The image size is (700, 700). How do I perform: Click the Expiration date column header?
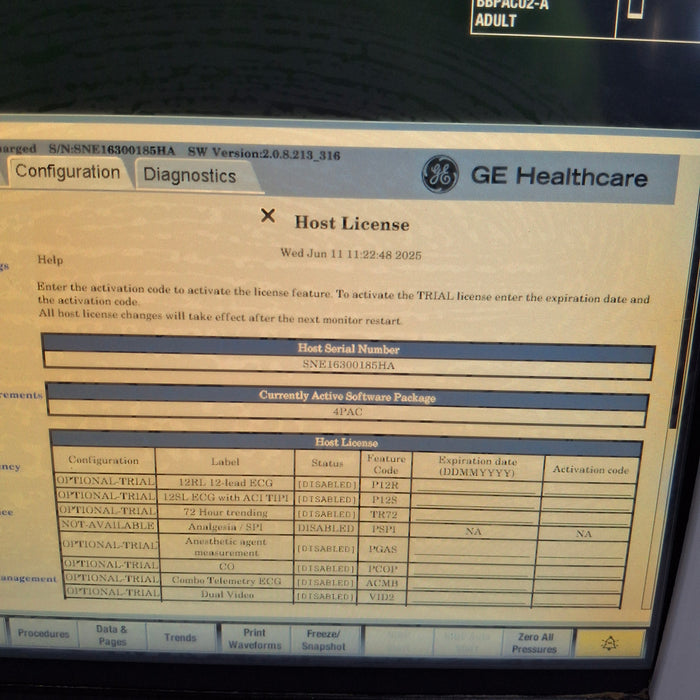coord(477,466)
